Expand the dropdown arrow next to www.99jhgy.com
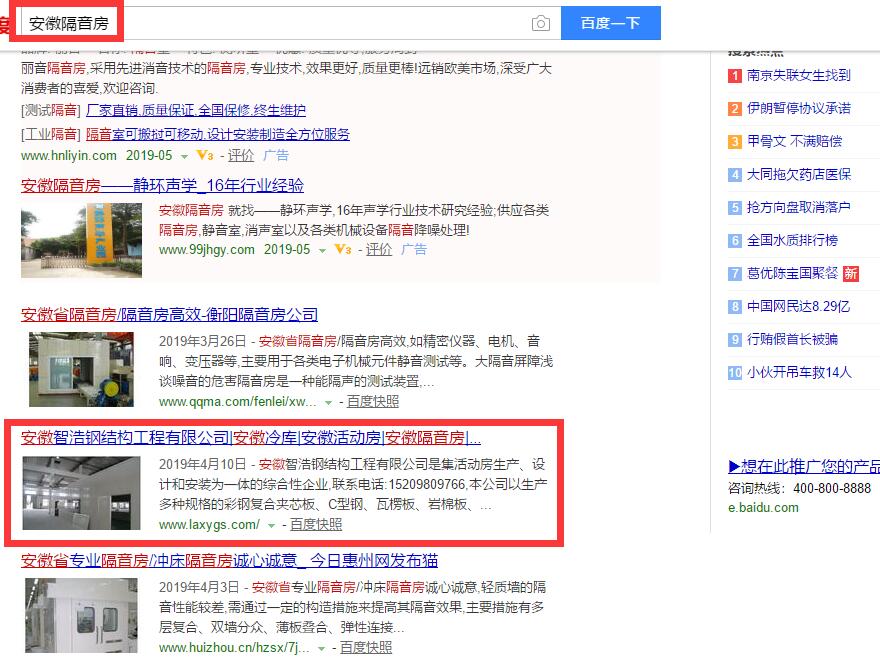This screenshot has height=661, width=880. [322, 251]
